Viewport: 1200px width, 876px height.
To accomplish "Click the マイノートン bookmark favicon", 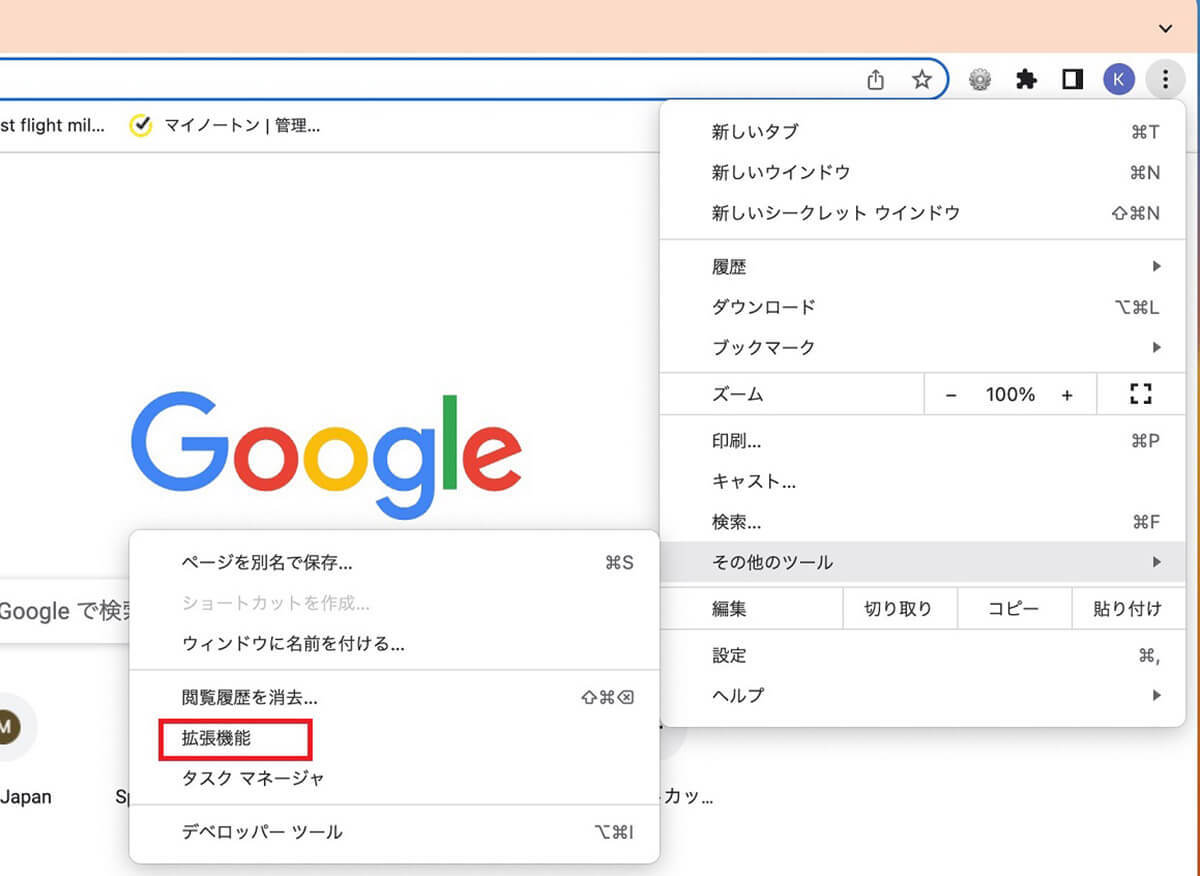I will coord(141,126).
